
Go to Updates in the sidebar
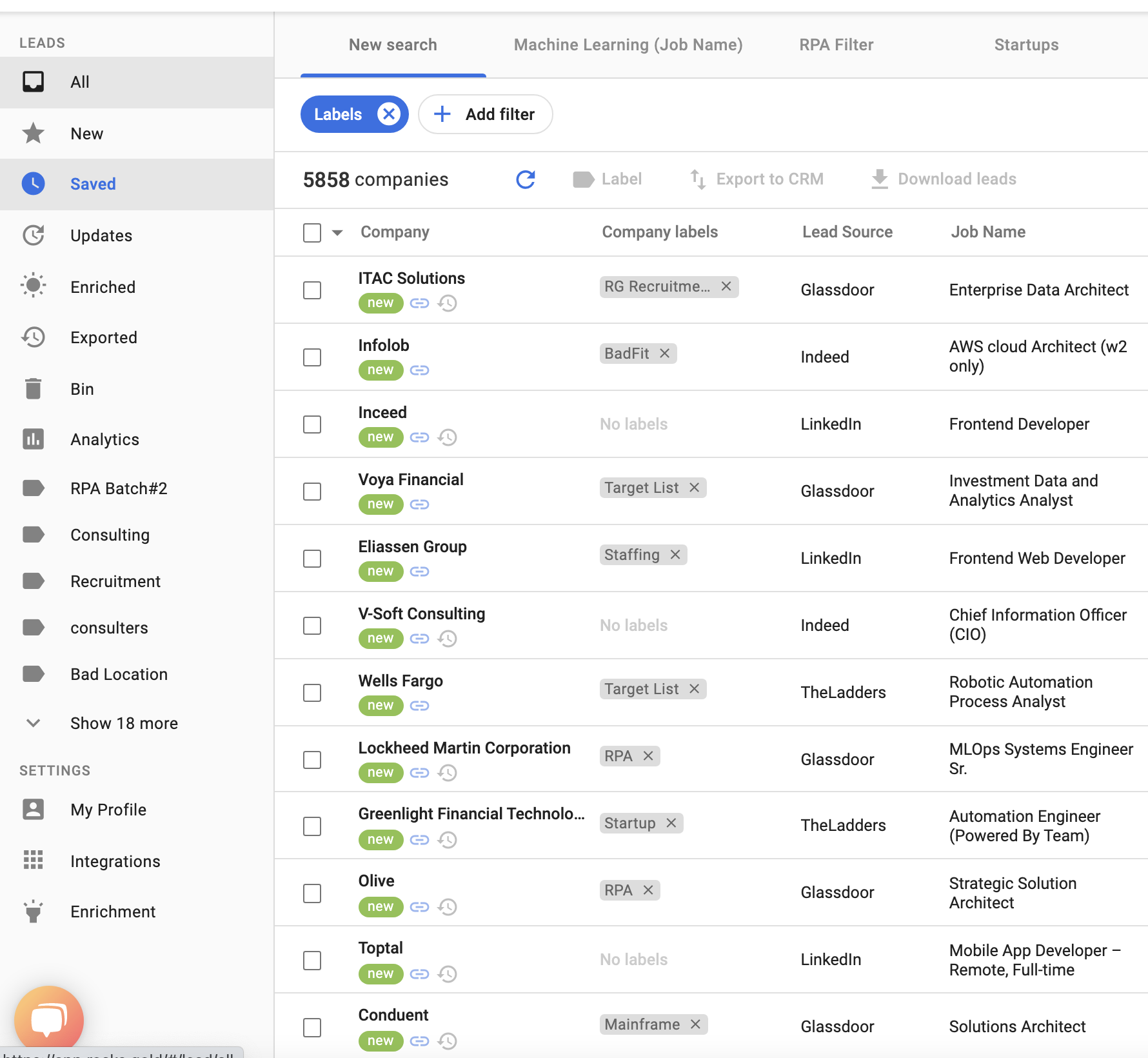[x=137, y=235]
